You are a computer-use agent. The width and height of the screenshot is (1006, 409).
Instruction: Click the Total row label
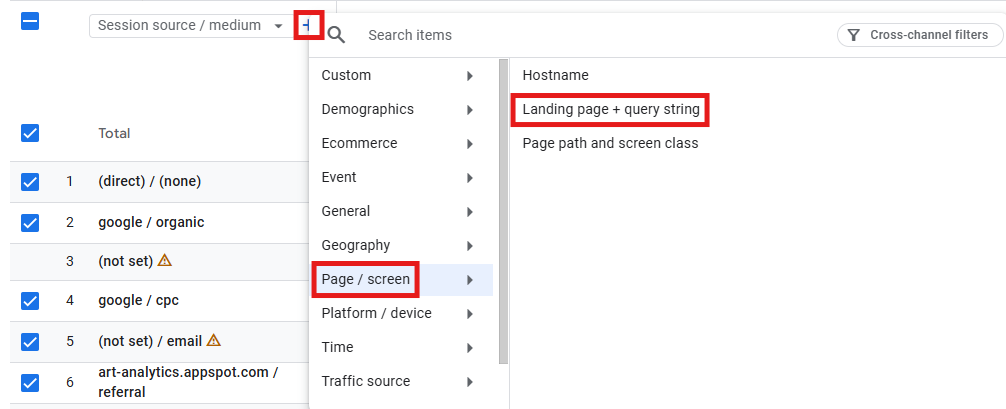(114, 133)
